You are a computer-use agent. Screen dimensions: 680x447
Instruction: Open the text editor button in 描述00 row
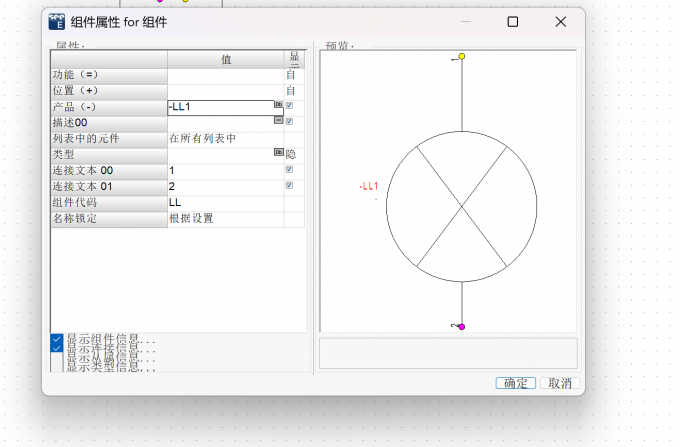click(278, 120)
